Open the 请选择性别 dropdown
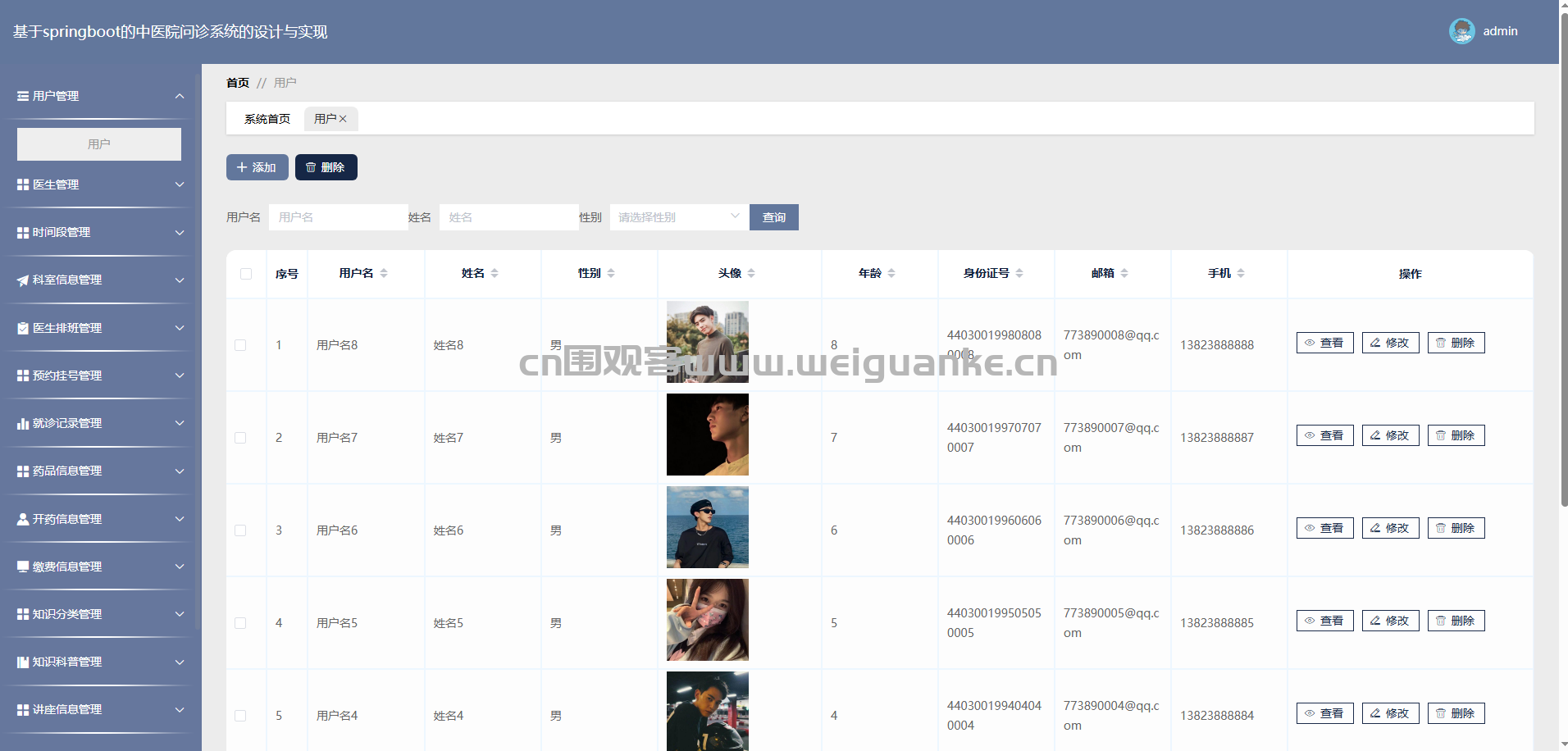The image size is (1568, 751). point(678,217)
